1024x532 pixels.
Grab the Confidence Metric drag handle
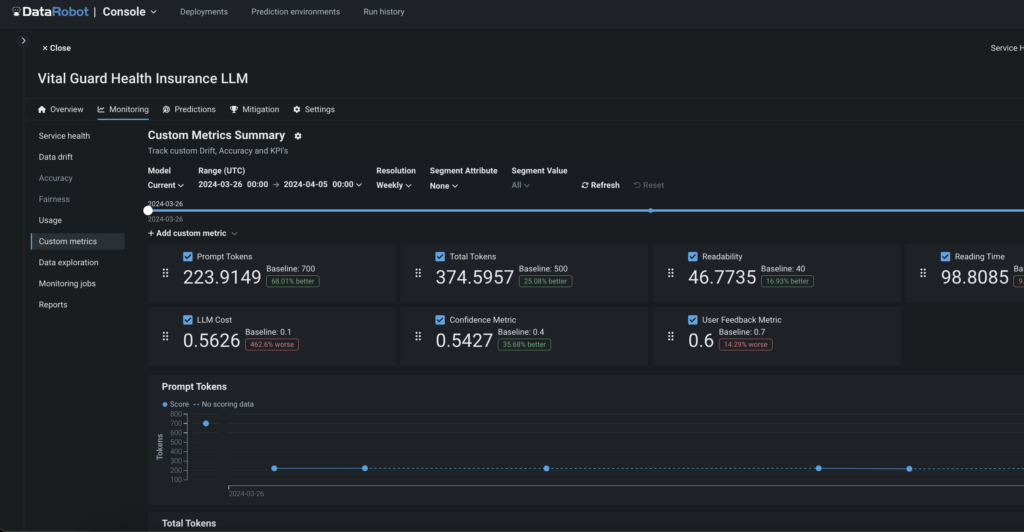click(418, 337)
